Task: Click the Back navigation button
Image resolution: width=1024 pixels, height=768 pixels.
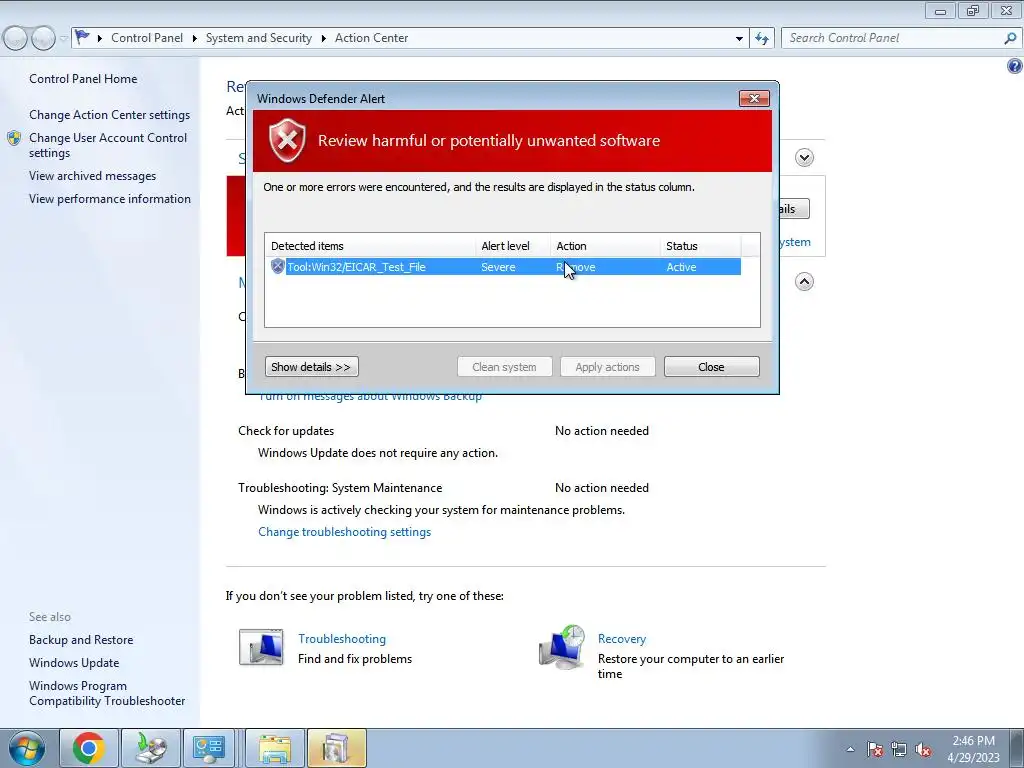Action: click(x=16, y=38)
